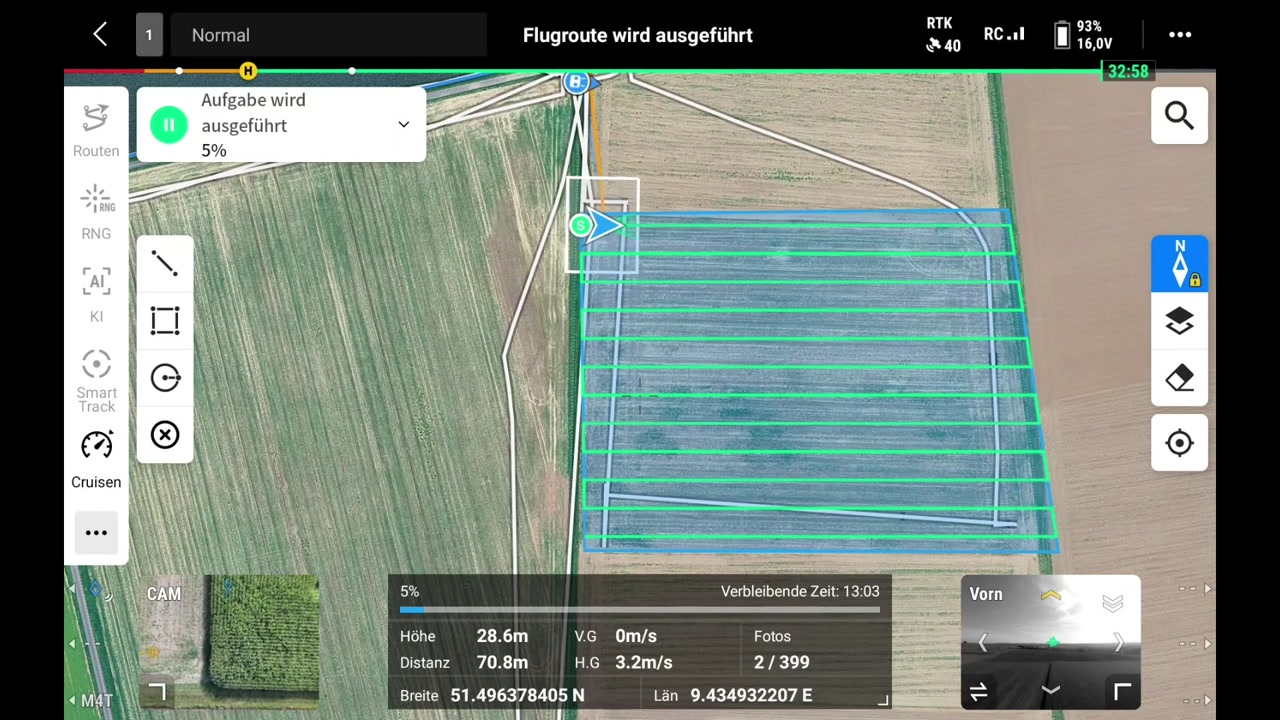Screen dimensions: 1280x720
Task: Select the green S start waypoint
Action: pos(580,226)
